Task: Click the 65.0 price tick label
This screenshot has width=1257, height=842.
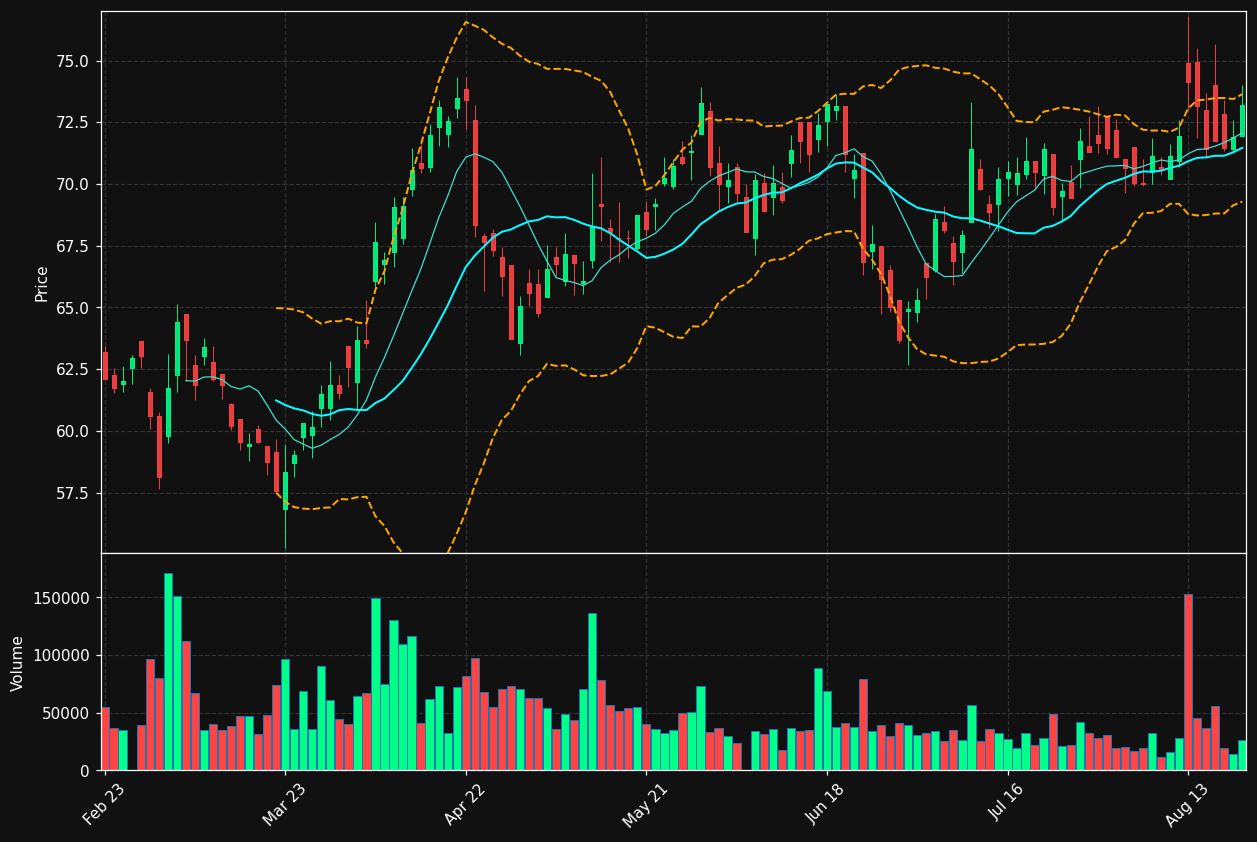Action: pos(71,308)
